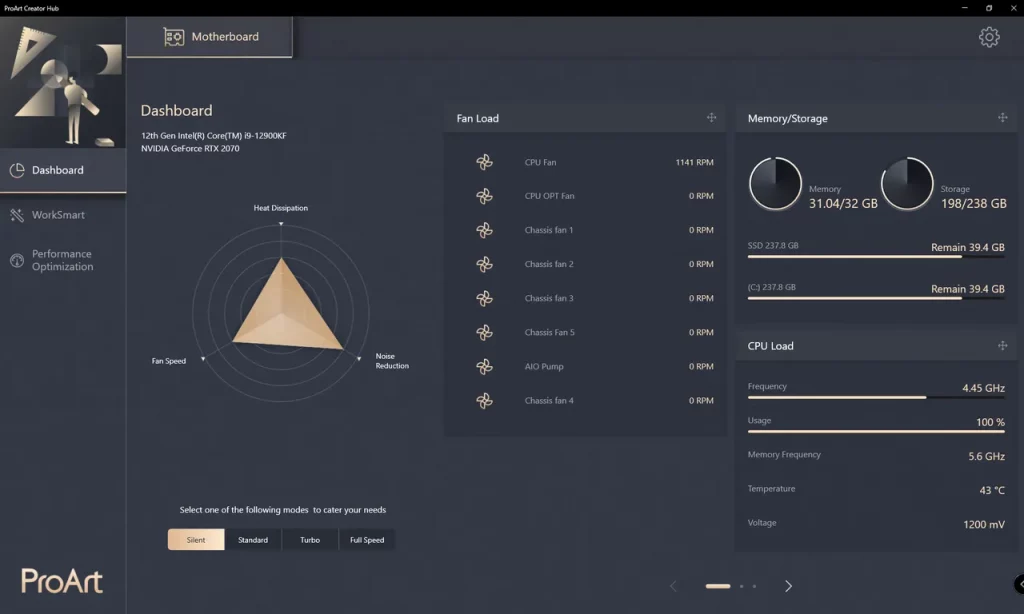Click the Dashboard pie chart sidebar icon
Screen dimensions: 1024x614
click(17, 170)
